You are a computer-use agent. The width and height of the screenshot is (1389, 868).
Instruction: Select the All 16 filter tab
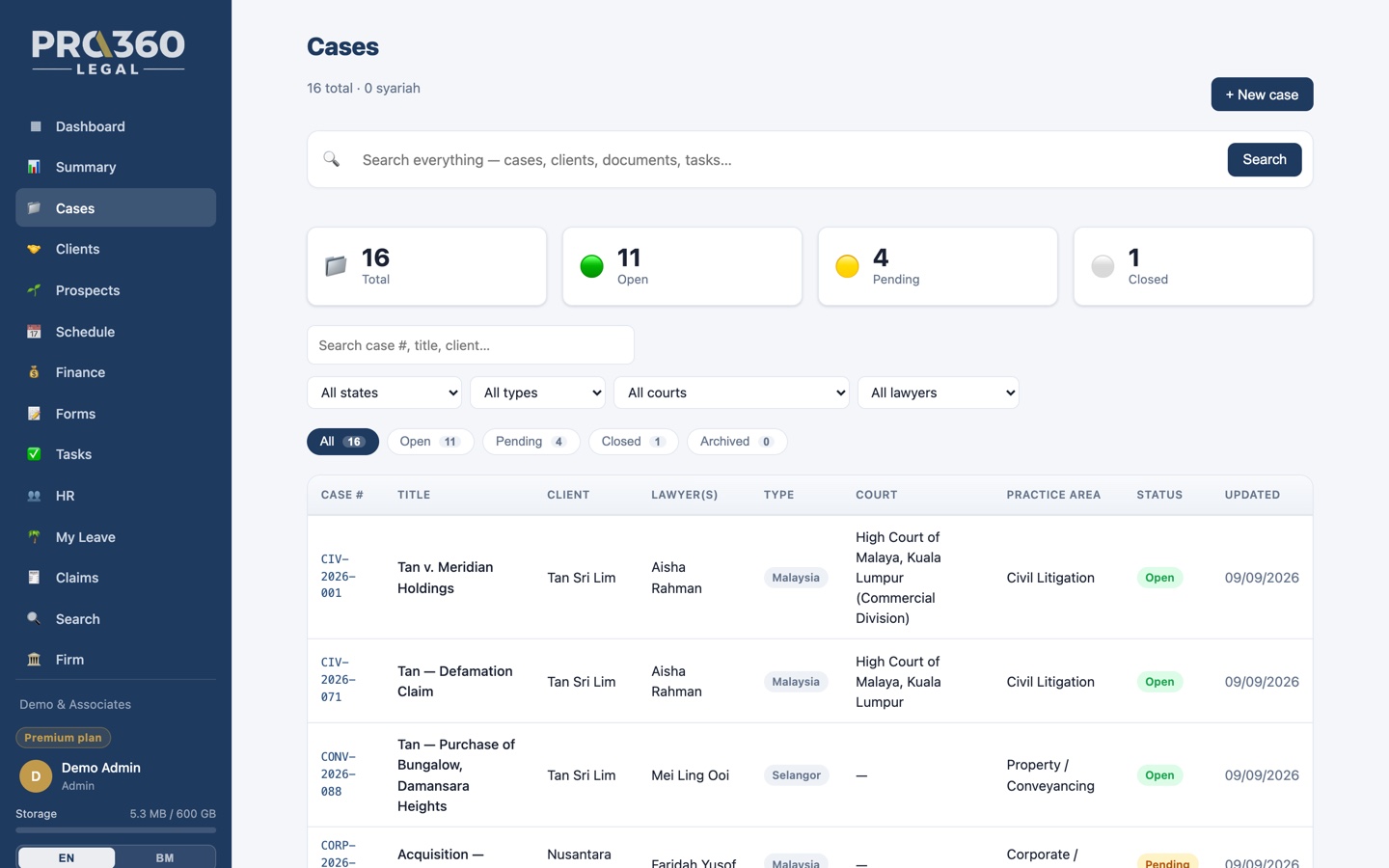click(342, 442)
